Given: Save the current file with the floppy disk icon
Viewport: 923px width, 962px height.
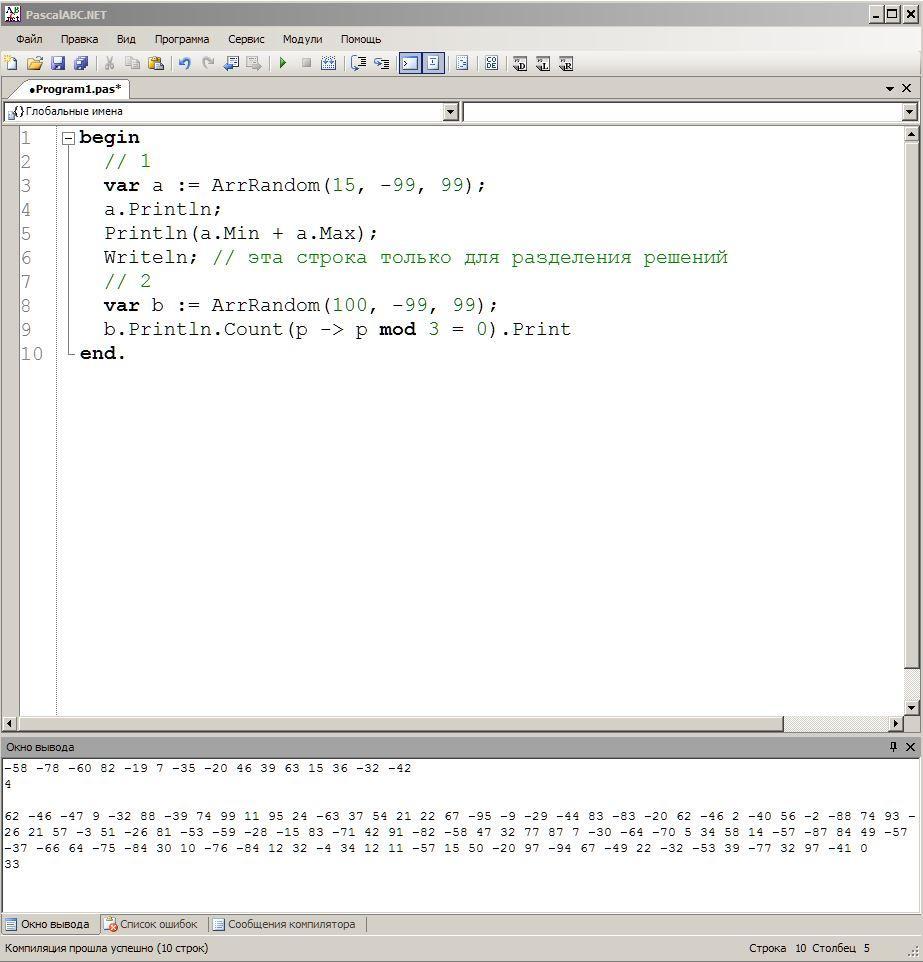Looking at the screenshot, I should click(x=58, y=63).
